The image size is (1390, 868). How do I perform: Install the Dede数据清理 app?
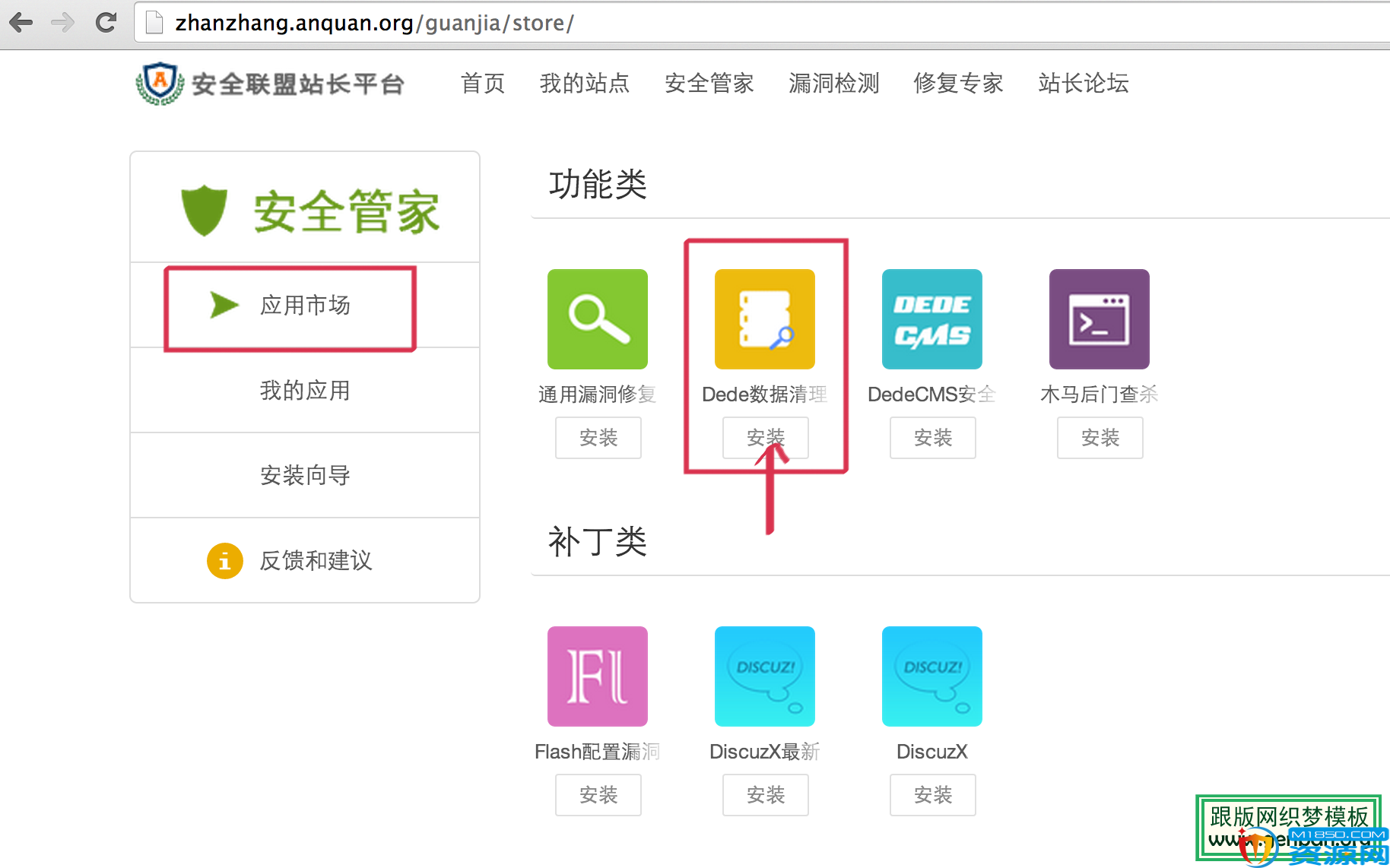pos(766,438)
